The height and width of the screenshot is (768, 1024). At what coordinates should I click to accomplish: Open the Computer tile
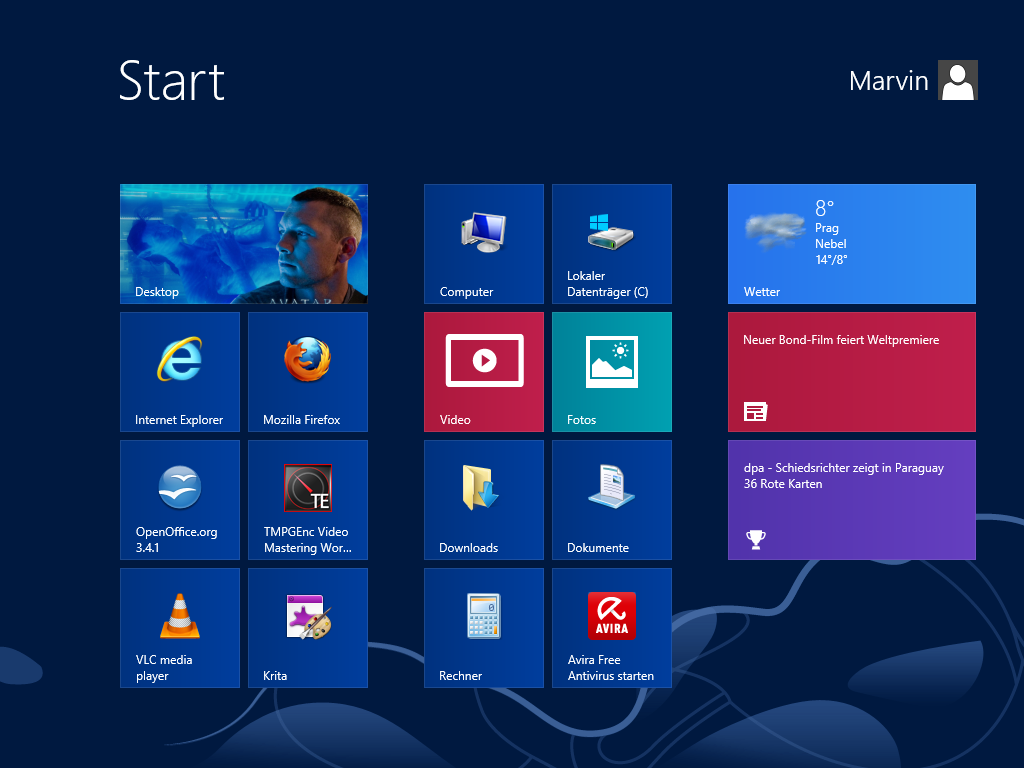tap(484, 244)
